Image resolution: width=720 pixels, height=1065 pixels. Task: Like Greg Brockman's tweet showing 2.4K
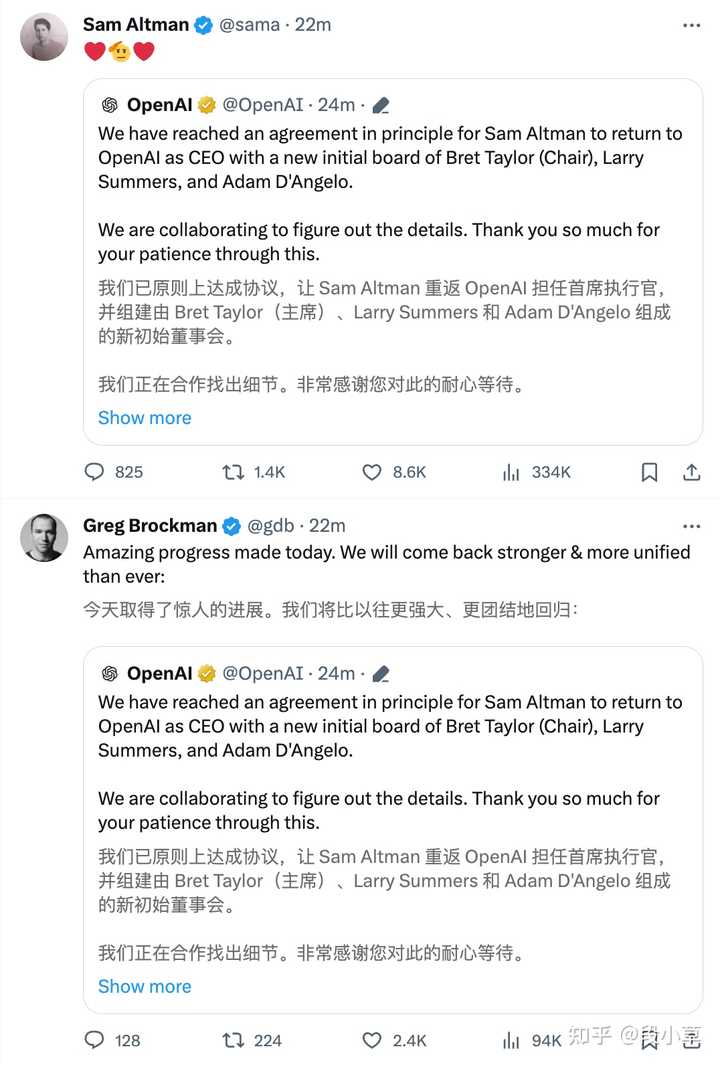[371, 1040]
